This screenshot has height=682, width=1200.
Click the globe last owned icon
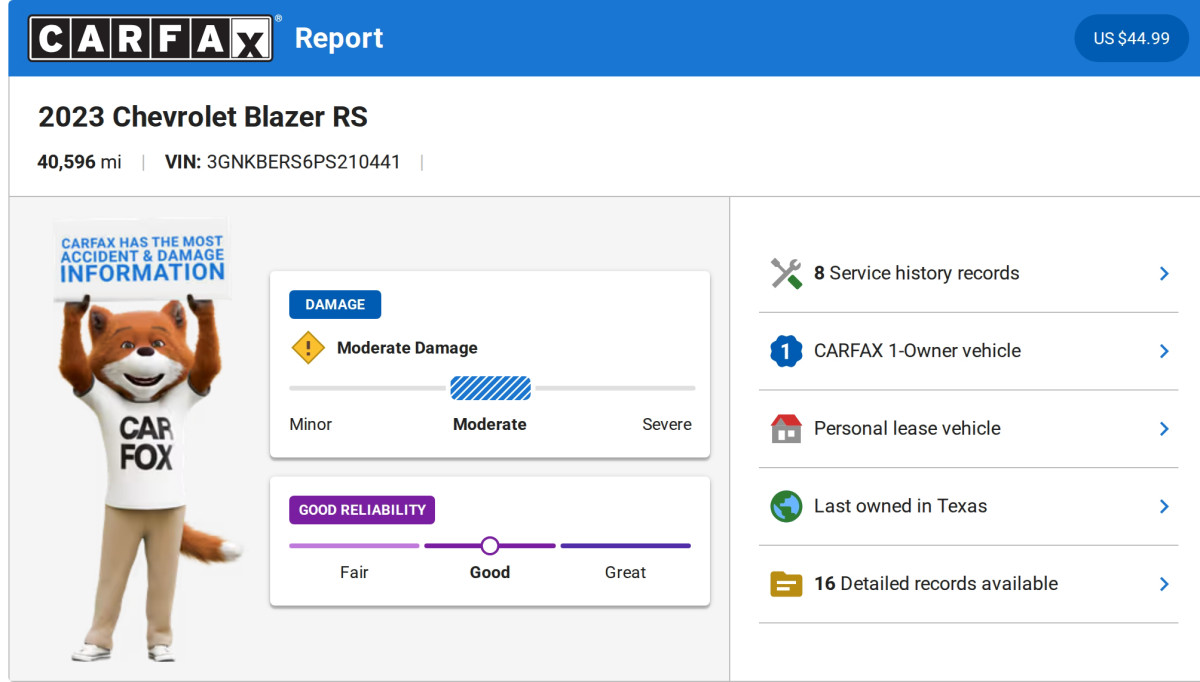(786, 506)
